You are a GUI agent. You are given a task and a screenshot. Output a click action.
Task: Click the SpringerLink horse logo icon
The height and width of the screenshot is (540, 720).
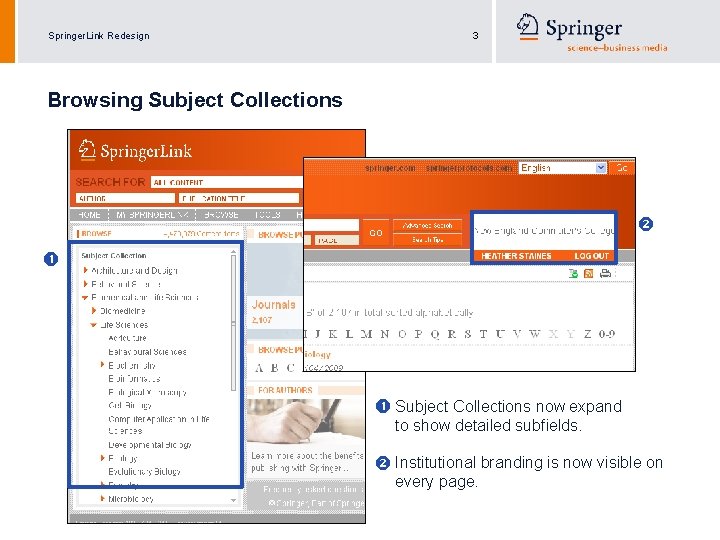pyautogui.click(x=87, y=150)
